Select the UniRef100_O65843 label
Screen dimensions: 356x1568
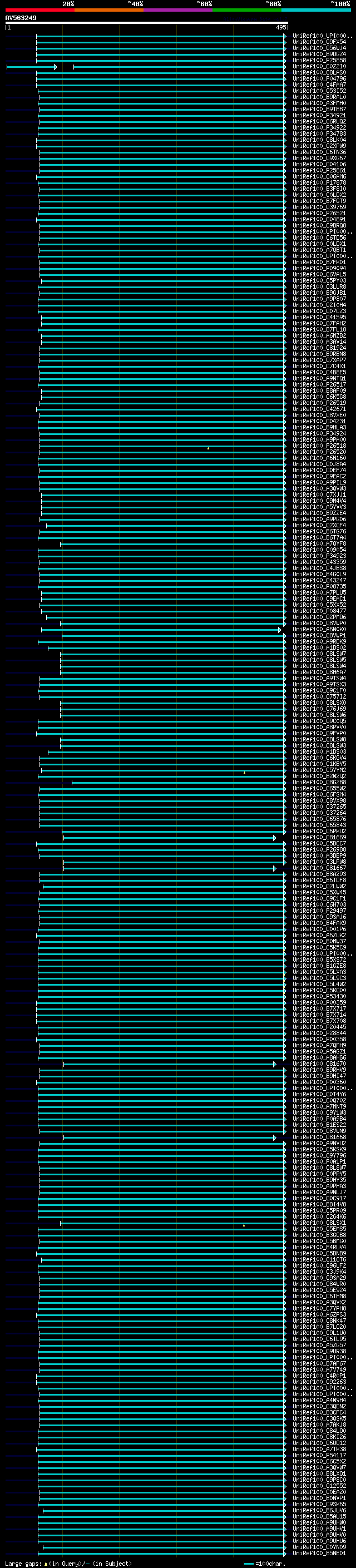click(319, 825)
